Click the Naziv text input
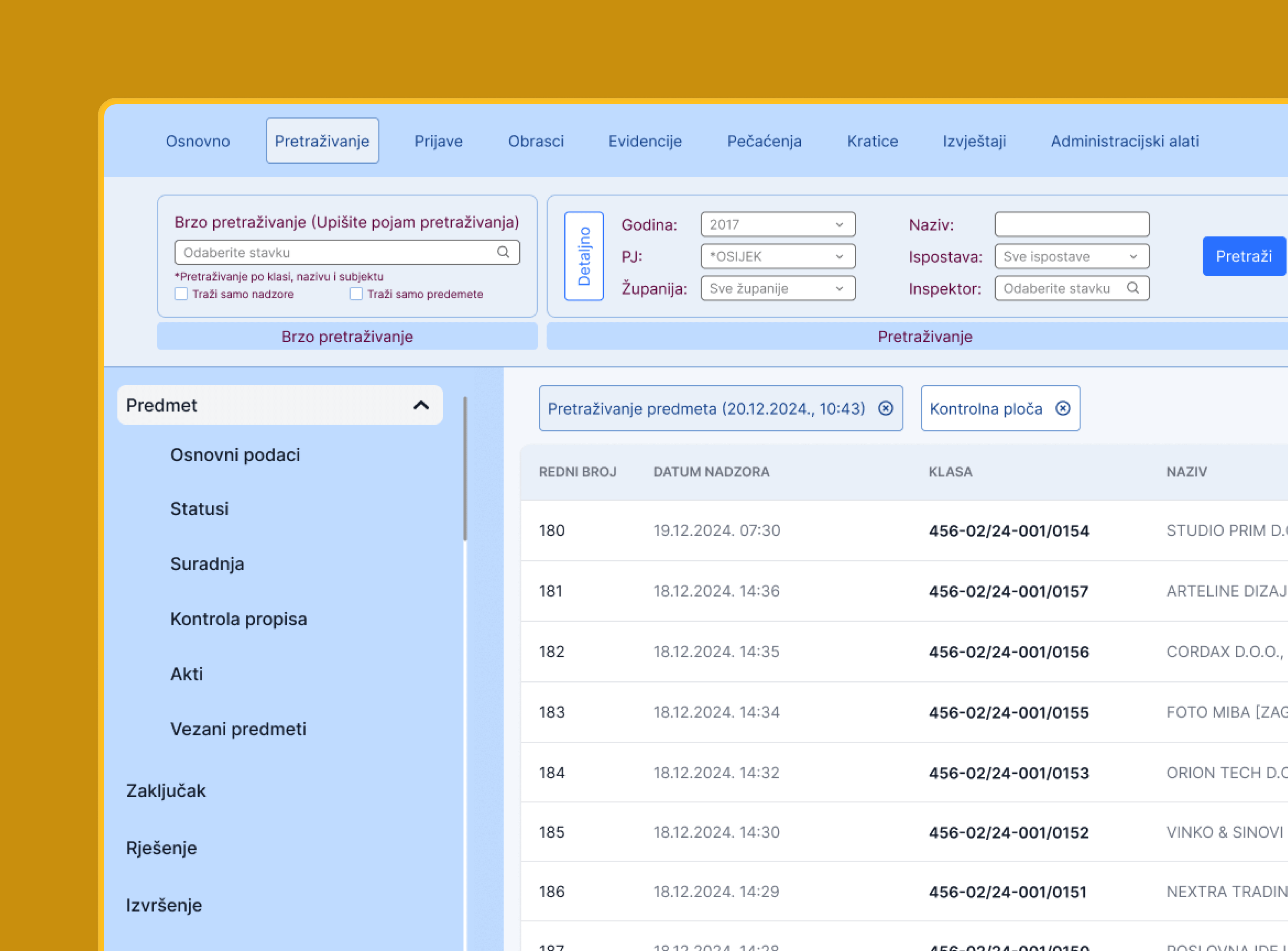This screenshot has width=1288, height=951. [x=1071, y=225]
